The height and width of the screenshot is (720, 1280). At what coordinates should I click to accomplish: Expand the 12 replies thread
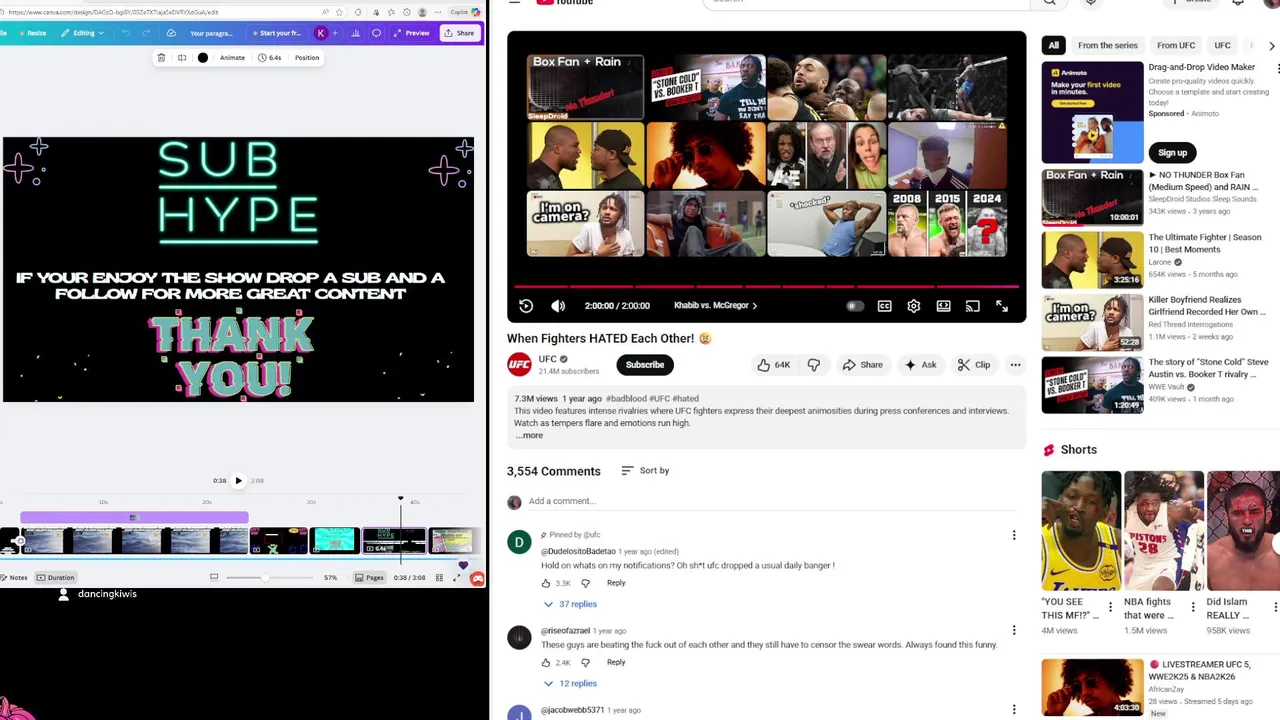570,683
